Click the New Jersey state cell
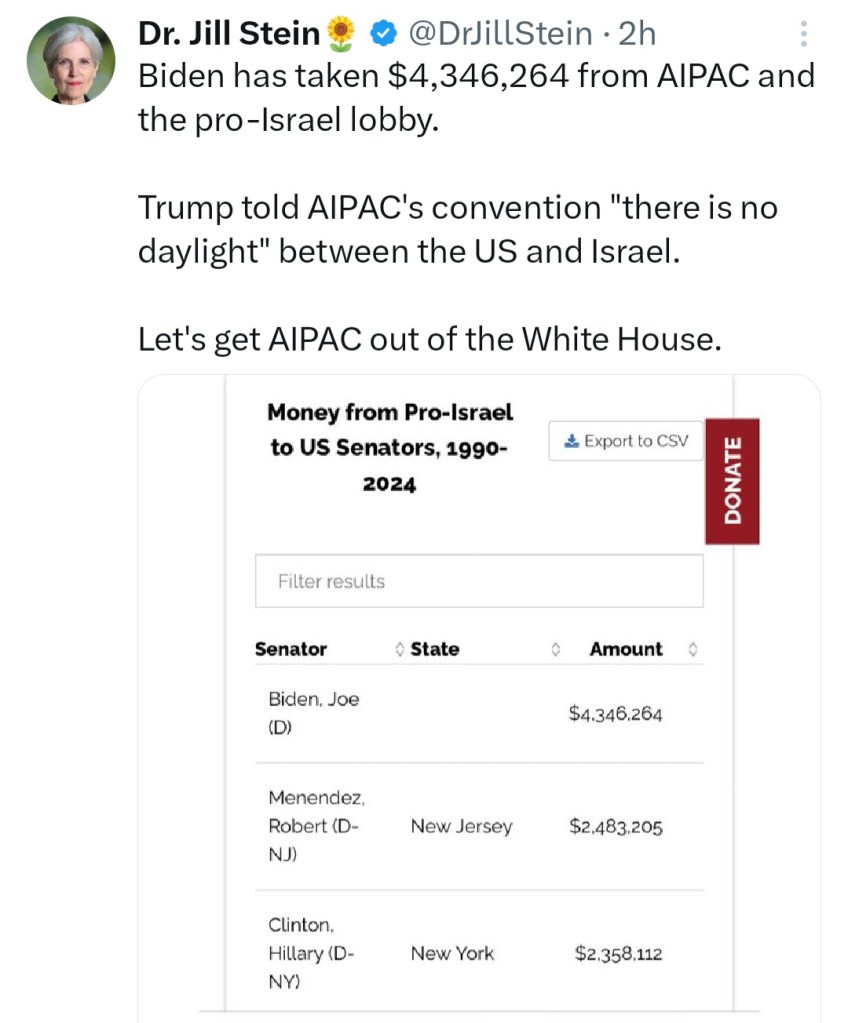 [461, 826]
